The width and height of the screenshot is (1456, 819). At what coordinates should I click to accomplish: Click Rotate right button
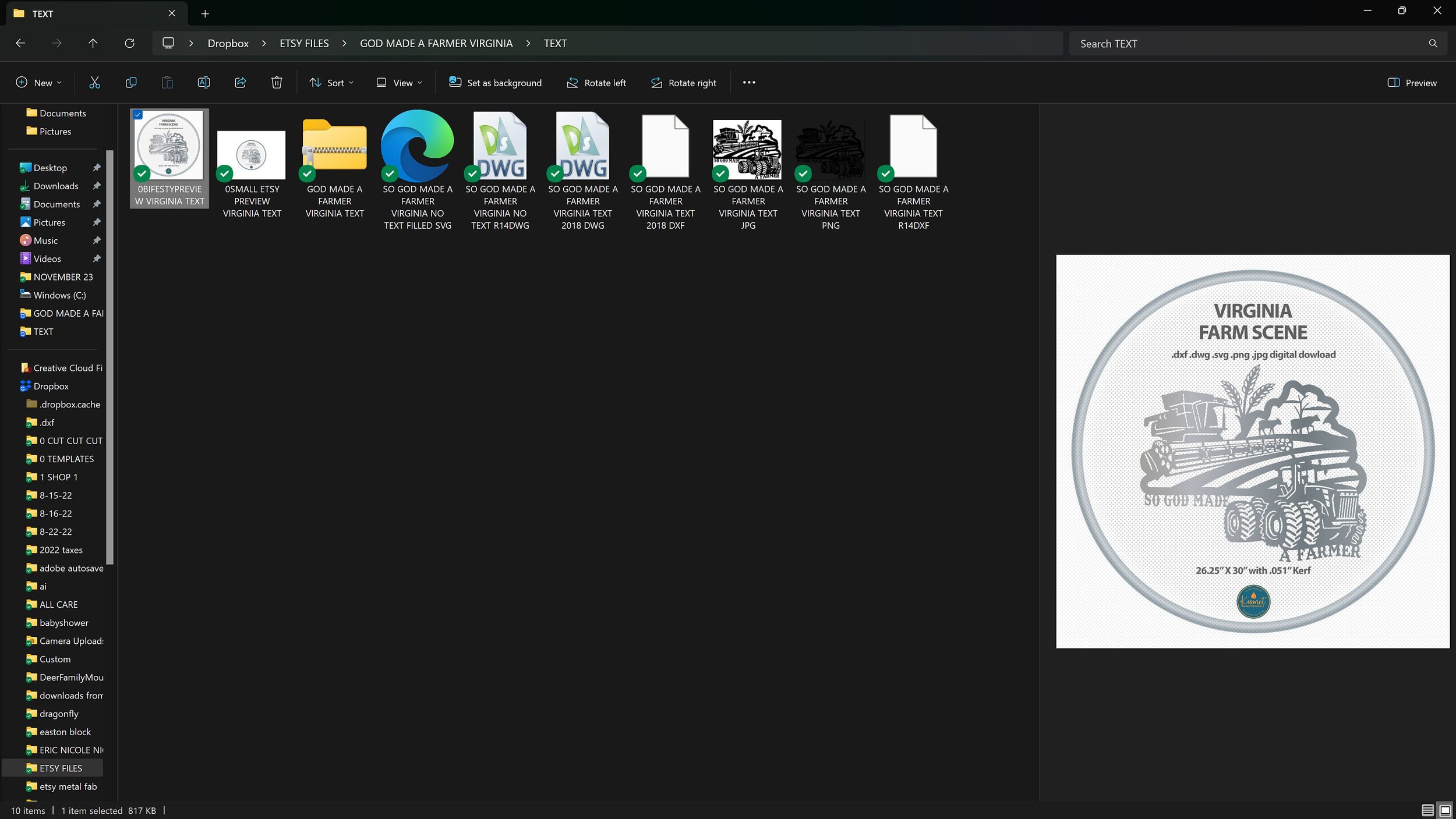coord(683,83)
